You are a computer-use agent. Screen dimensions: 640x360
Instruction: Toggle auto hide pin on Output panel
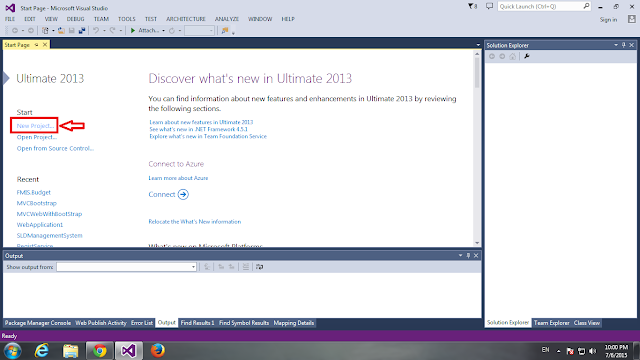pyautogui.click(x=468, y=256)
